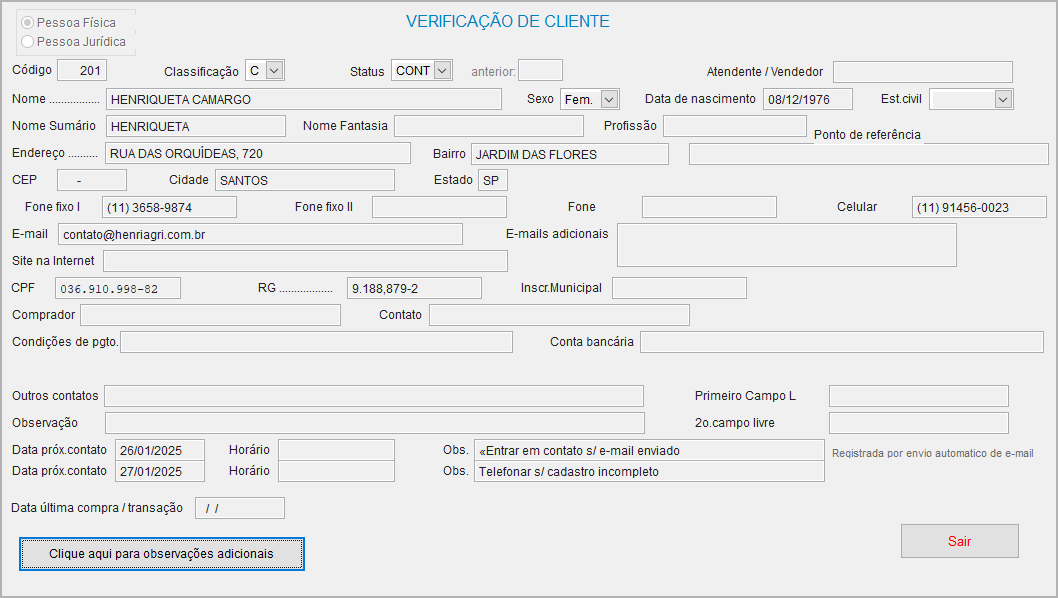The height and width of the screenshot is (598, 1058).
Task: Click the Endereço field
Action: coord(258,153)
